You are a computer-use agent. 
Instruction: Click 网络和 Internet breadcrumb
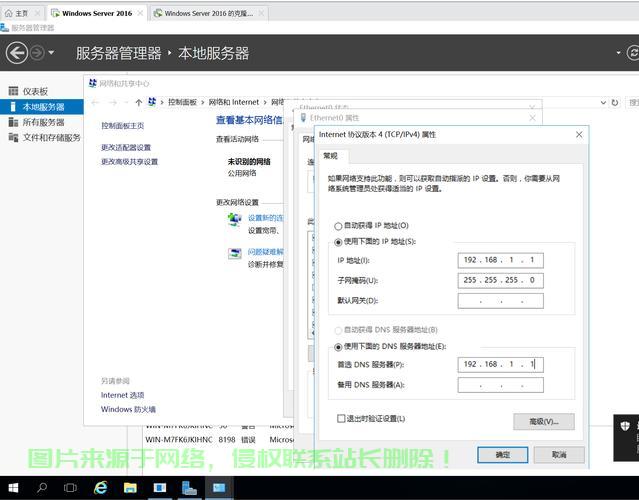234,102
